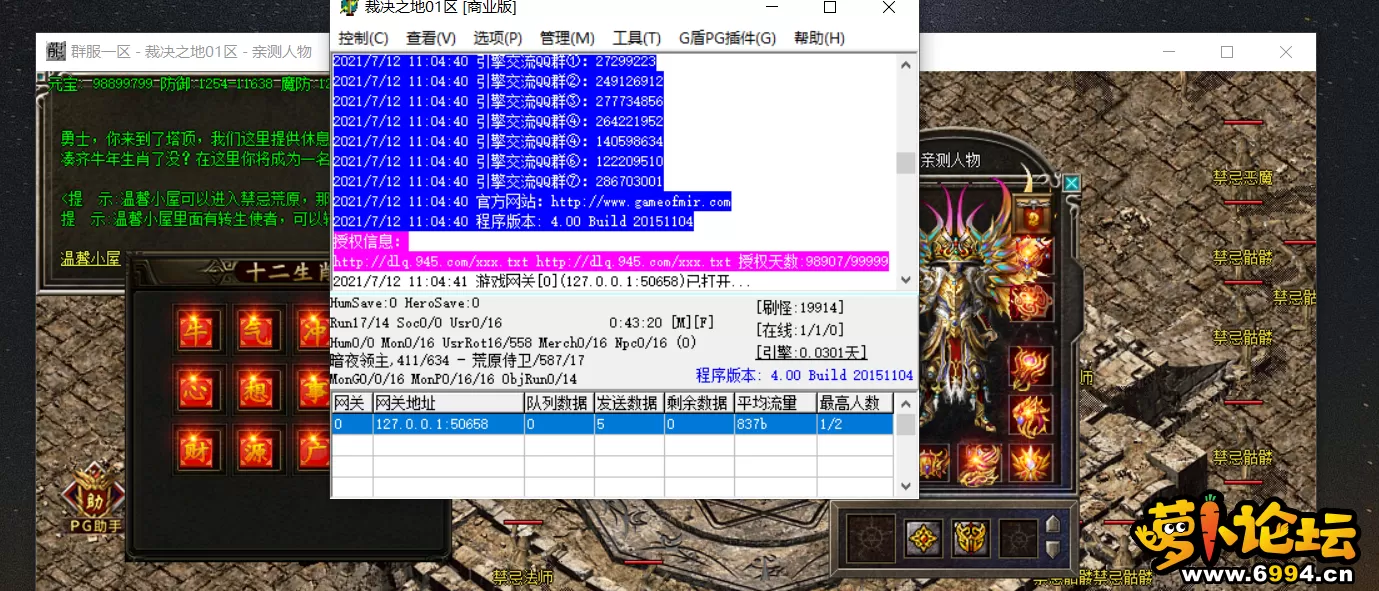Screen dimensions: 1379x591
Task: Open the 帮助(H) menu
Action: click(819, 38)
